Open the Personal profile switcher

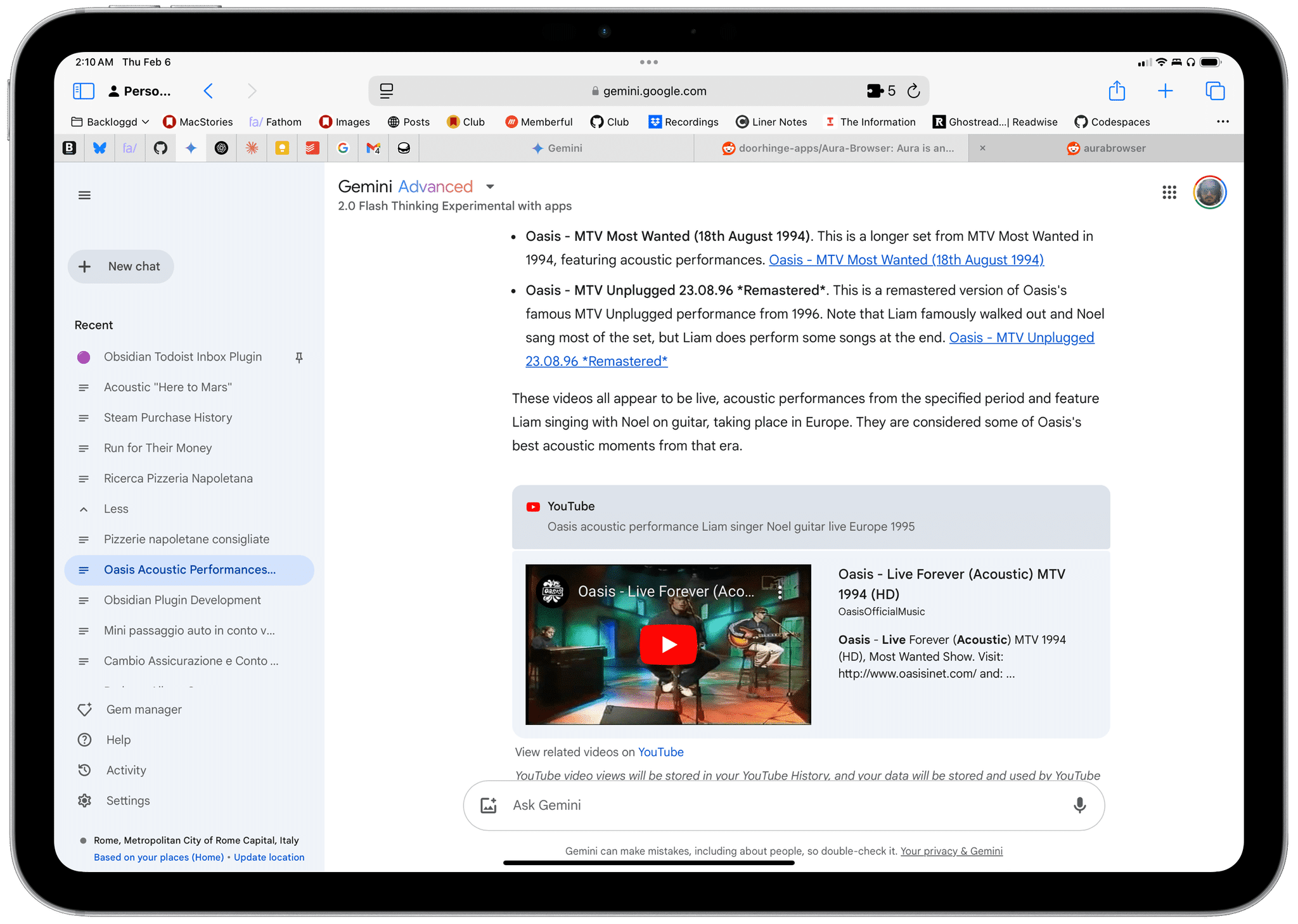[139, 91]
